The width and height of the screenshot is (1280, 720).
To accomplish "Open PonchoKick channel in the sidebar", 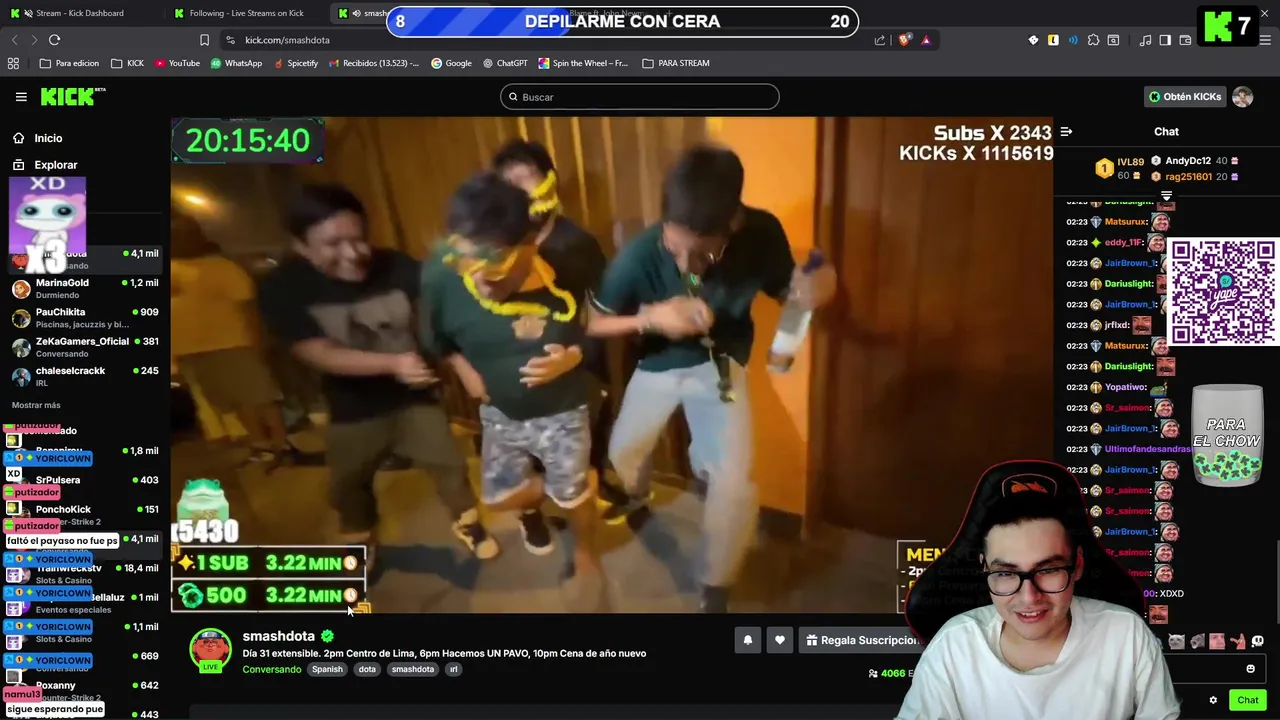I will [85, 514].
